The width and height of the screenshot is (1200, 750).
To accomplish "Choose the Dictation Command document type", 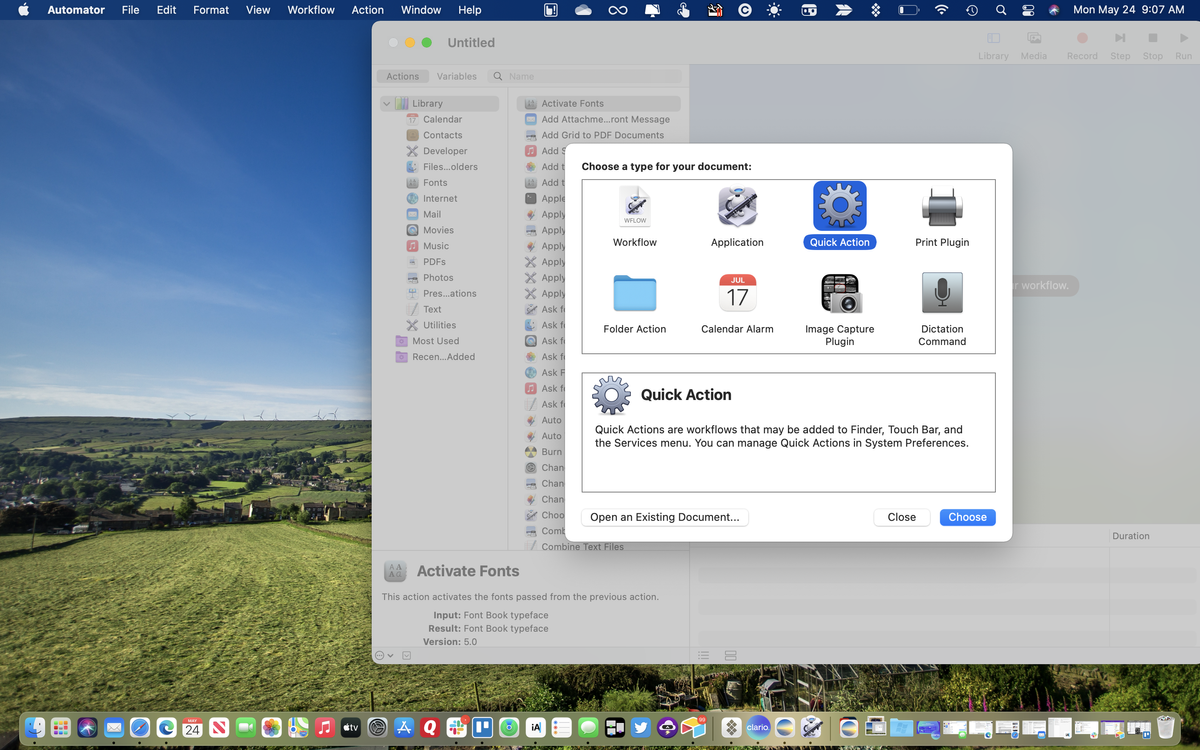I will click(x=941, y=293).
